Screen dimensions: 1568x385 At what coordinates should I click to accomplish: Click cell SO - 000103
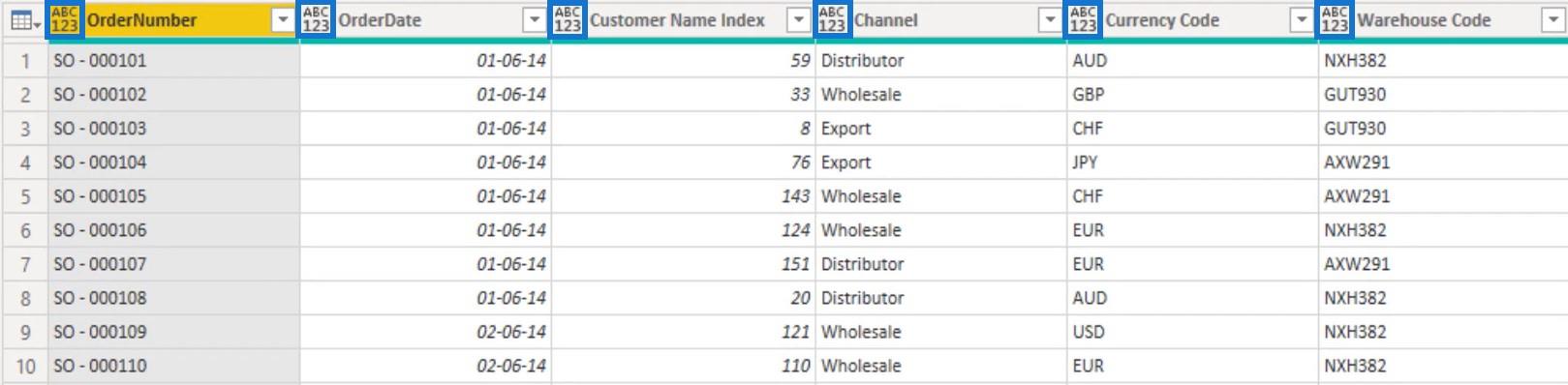(174, 128)
